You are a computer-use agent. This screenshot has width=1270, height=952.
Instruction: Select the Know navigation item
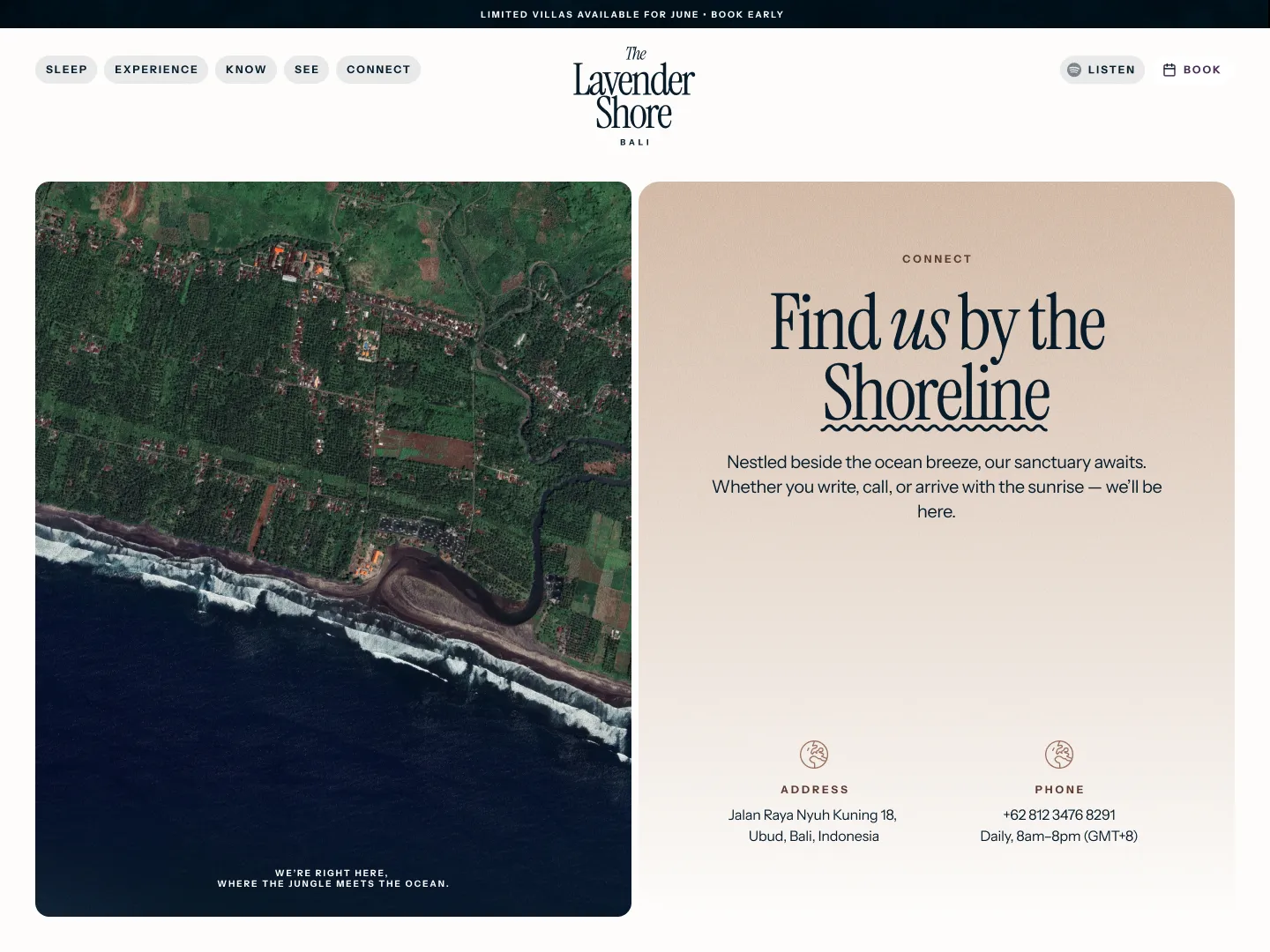(246, 70)
